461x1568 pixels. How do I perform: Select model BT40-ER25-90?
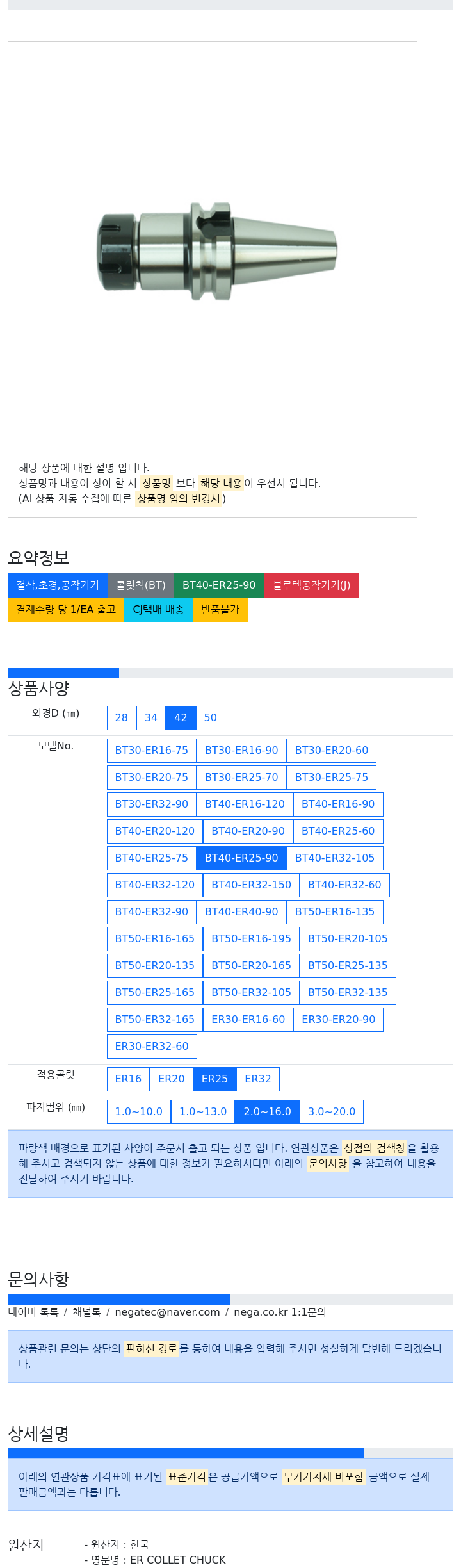[x=241, y=858]
